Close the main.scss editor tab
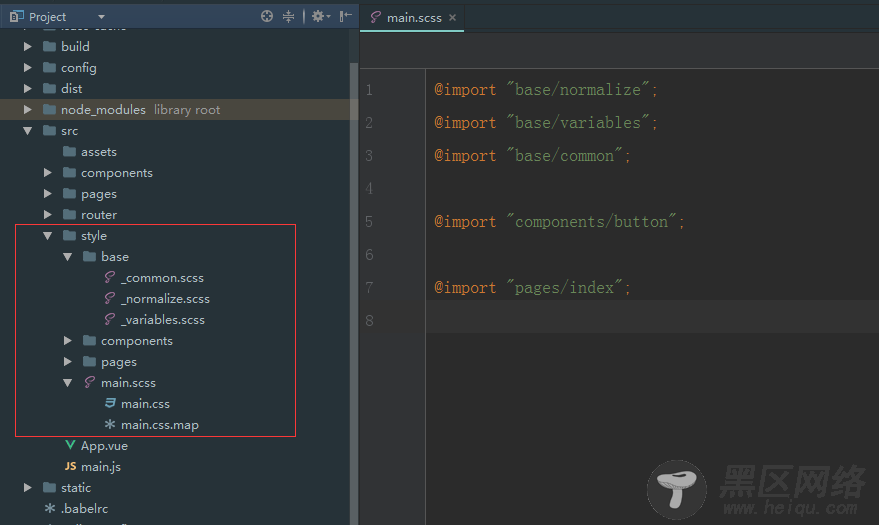The width and height of the screenshot is (879, 525). click(452, 18)
